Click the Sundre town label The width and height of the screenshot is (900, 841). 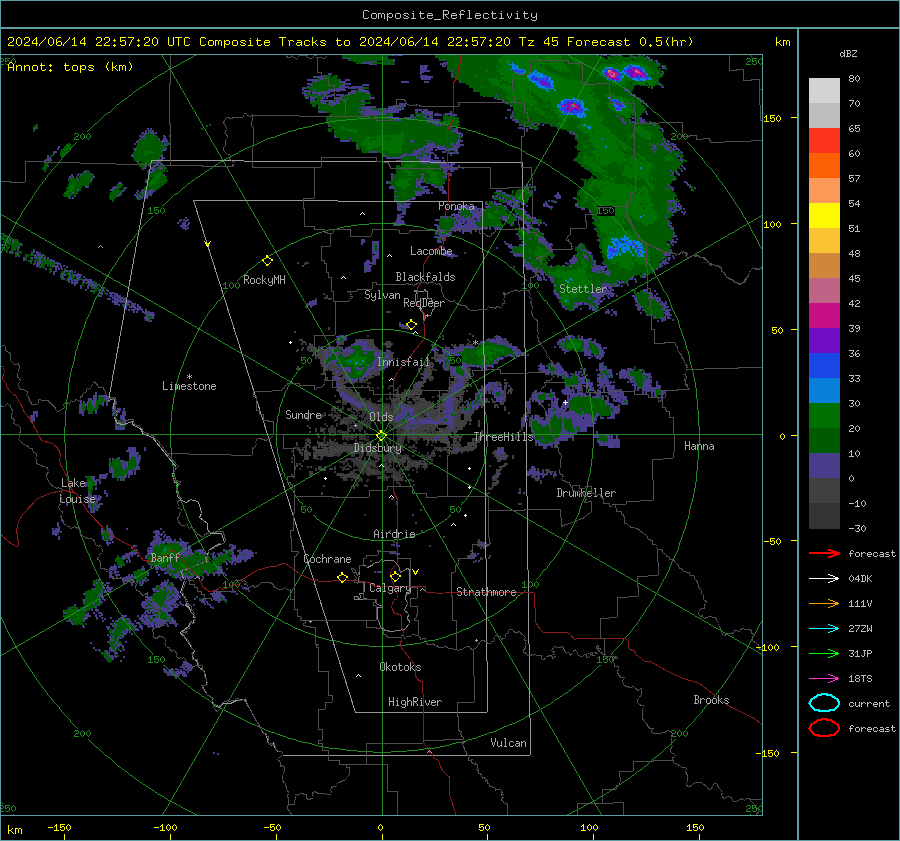coord(303,415)
